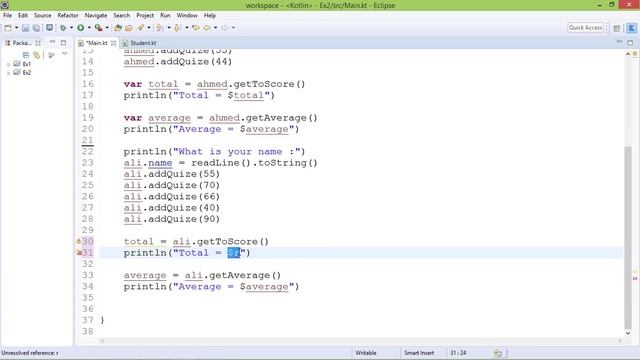The image size is (640, 360).
Task: Click the Debug bug icon
Action: [x=63, y=28]
